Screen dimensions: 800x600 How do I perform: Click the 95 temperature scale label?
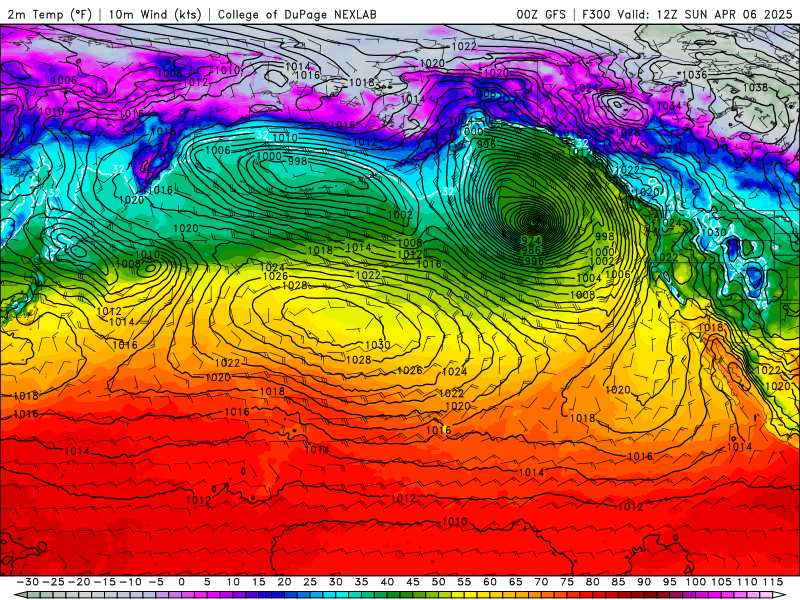[x=669, y=582]
